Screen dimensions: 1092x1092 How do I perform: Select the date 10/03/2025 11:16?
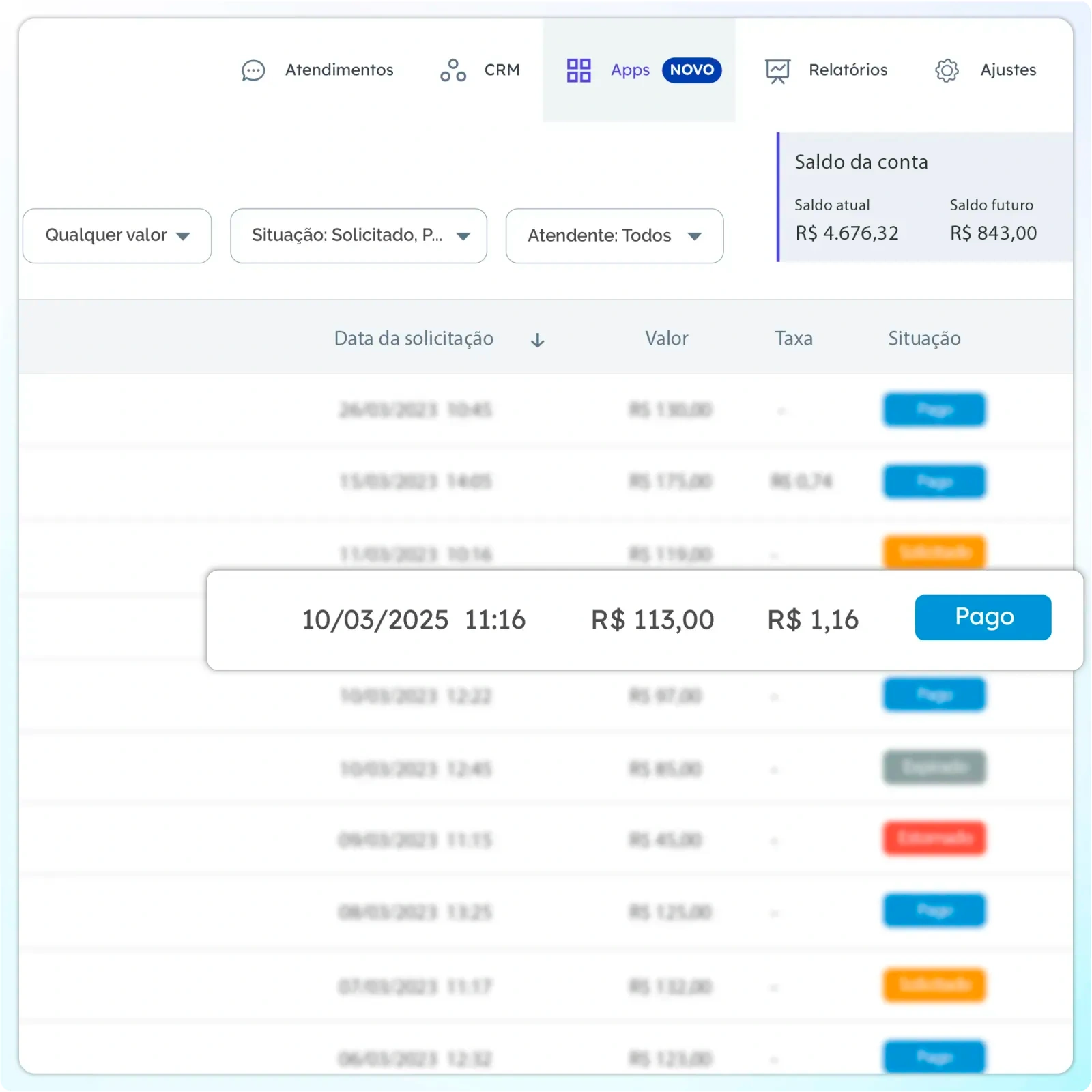click(x=414, y=620)
